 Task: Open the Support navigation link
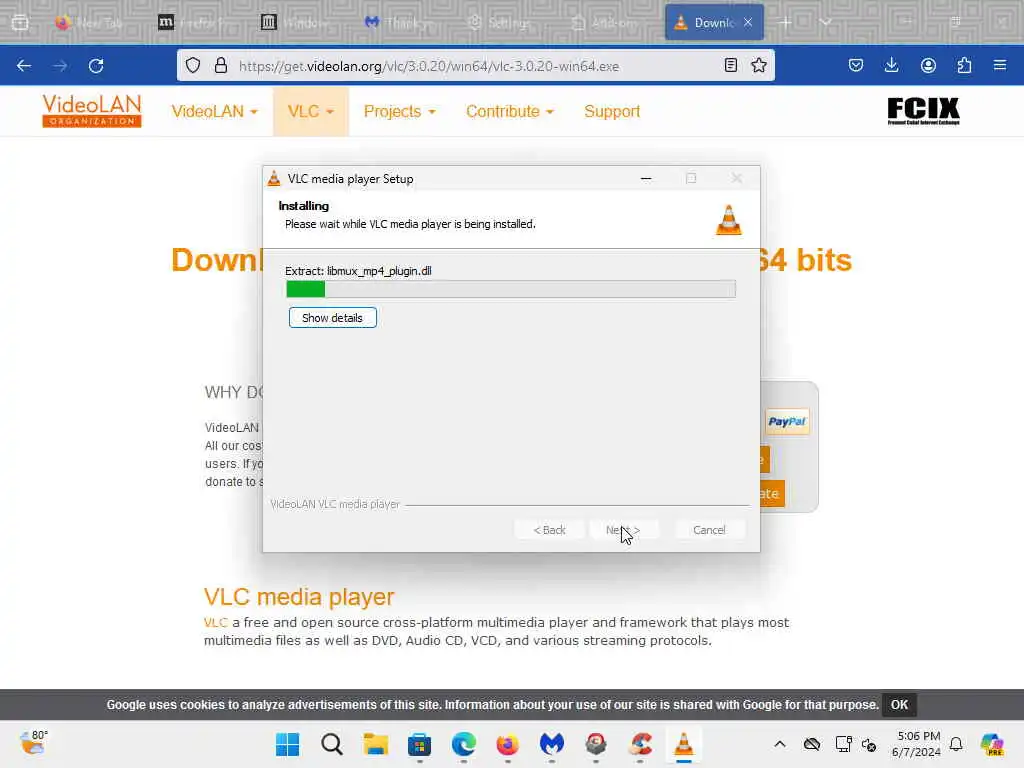point(612,112)
